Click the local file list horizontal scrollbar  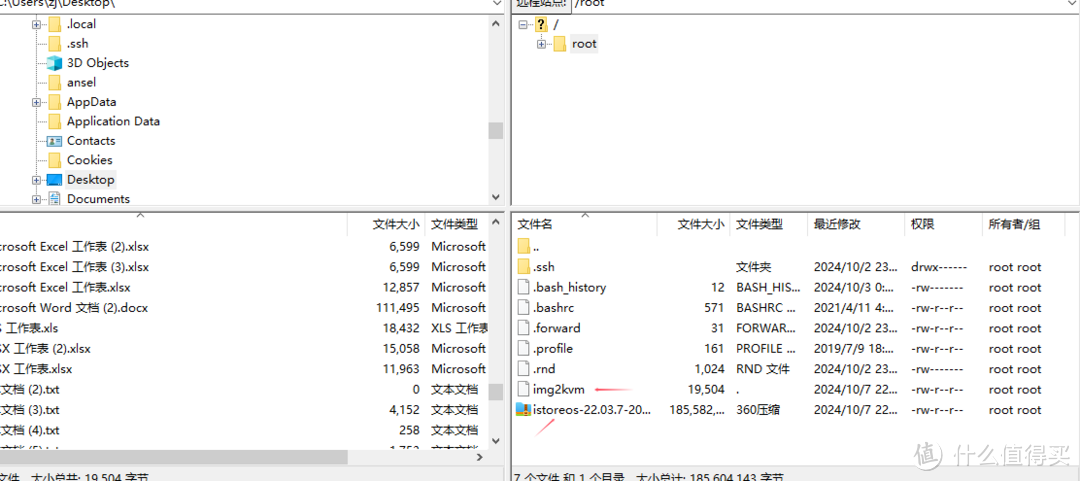[174, 457]
